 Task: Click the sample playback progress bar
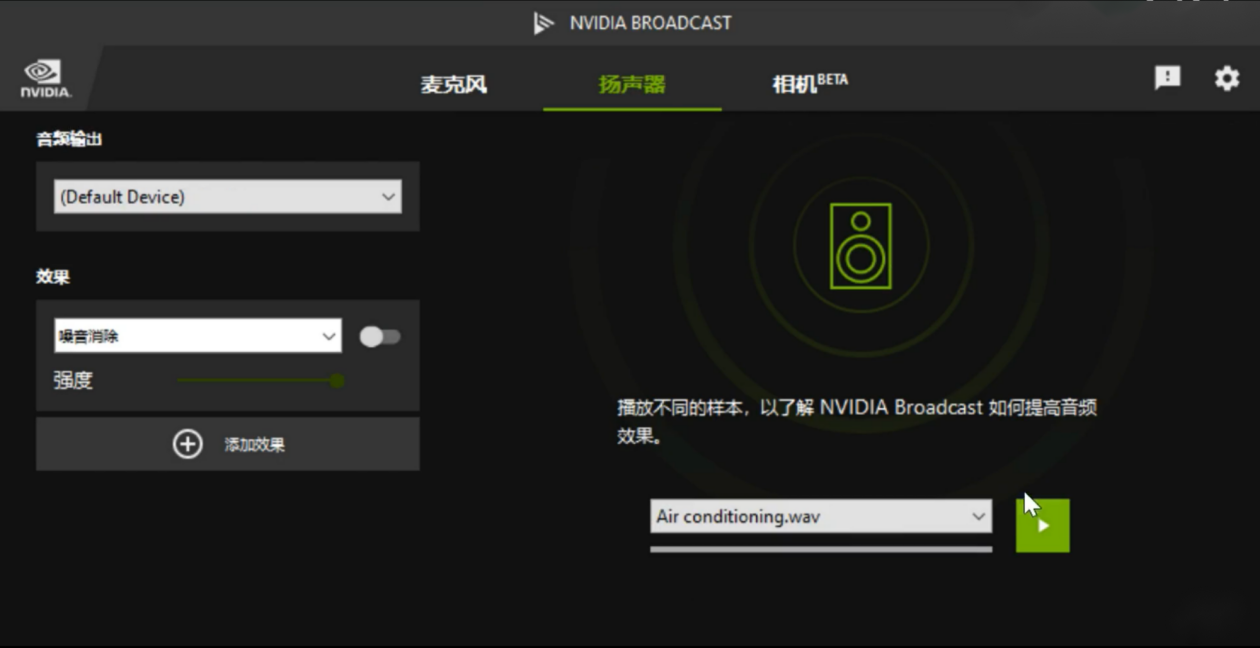click(x=821, y=549)
